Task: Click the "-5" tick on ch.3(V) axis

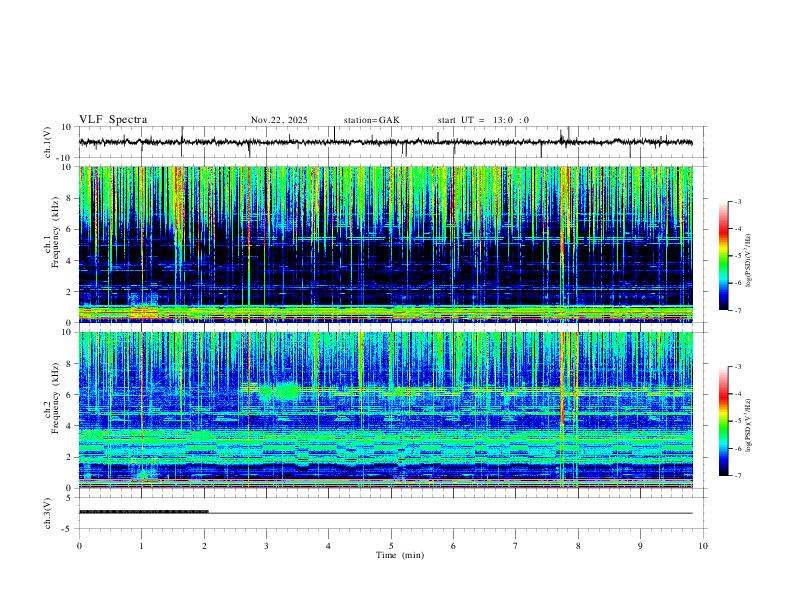Action: click(67, 529)
